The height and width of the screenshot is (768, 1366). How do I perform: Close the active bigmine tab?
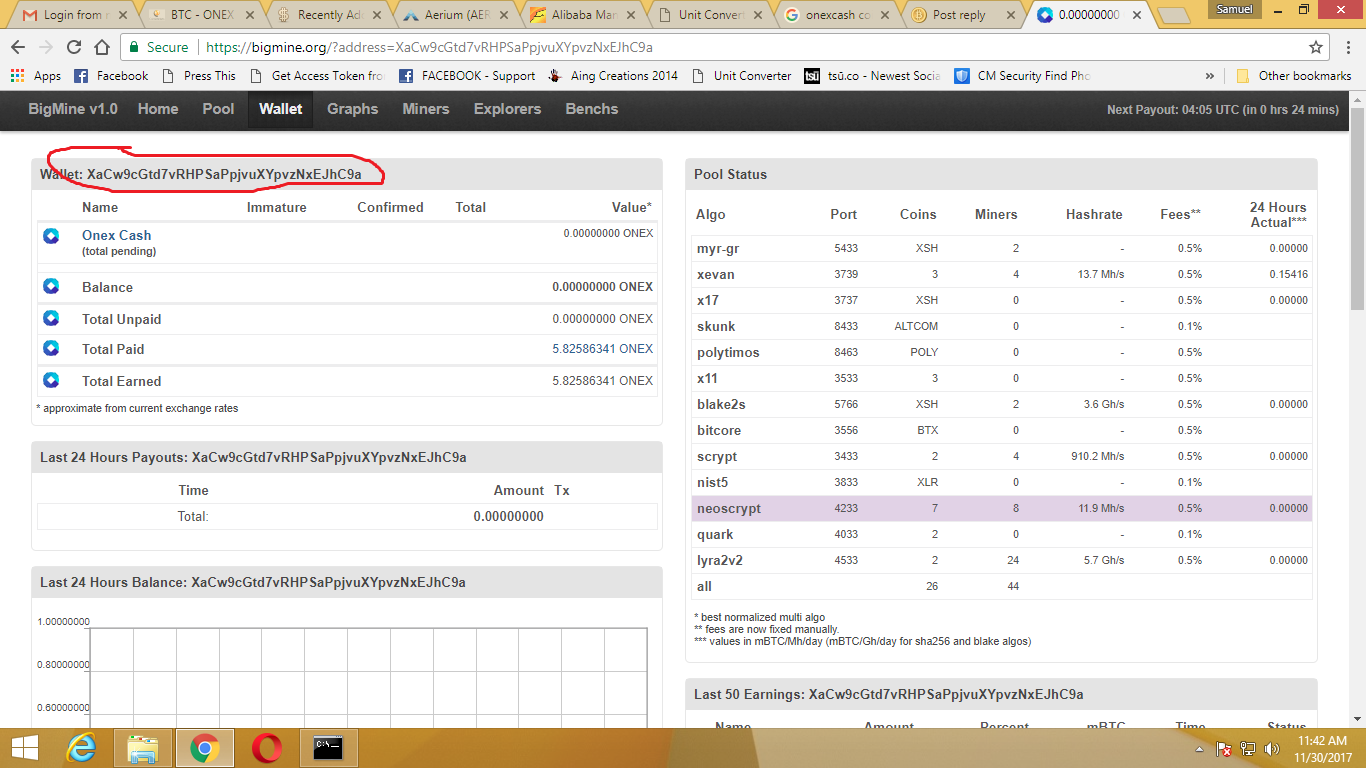1138,15
